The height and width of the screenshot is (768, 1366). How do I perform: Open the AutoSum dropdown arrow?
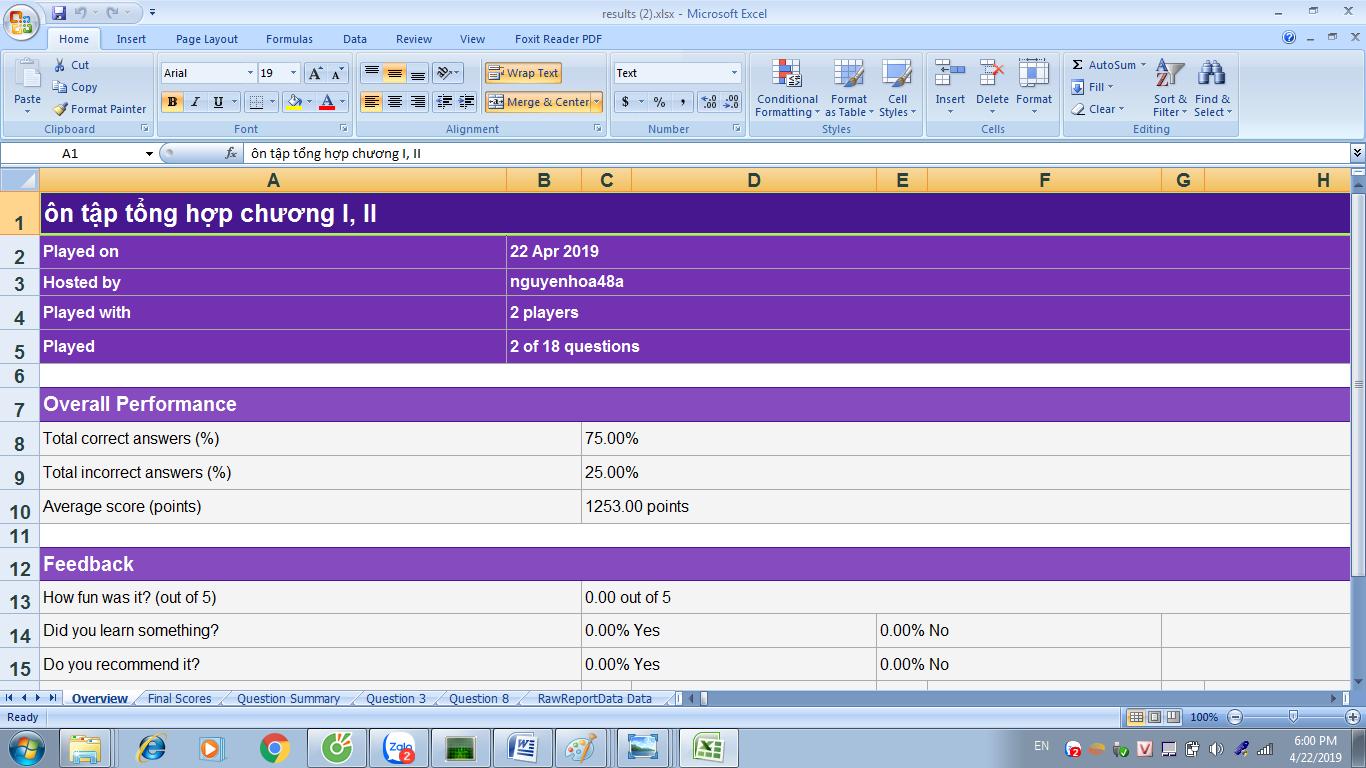[x=1143, y=65]
